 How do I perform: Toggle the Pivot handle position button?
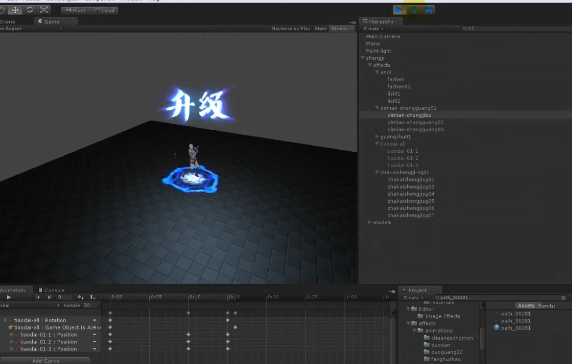[x=75, y=11]
